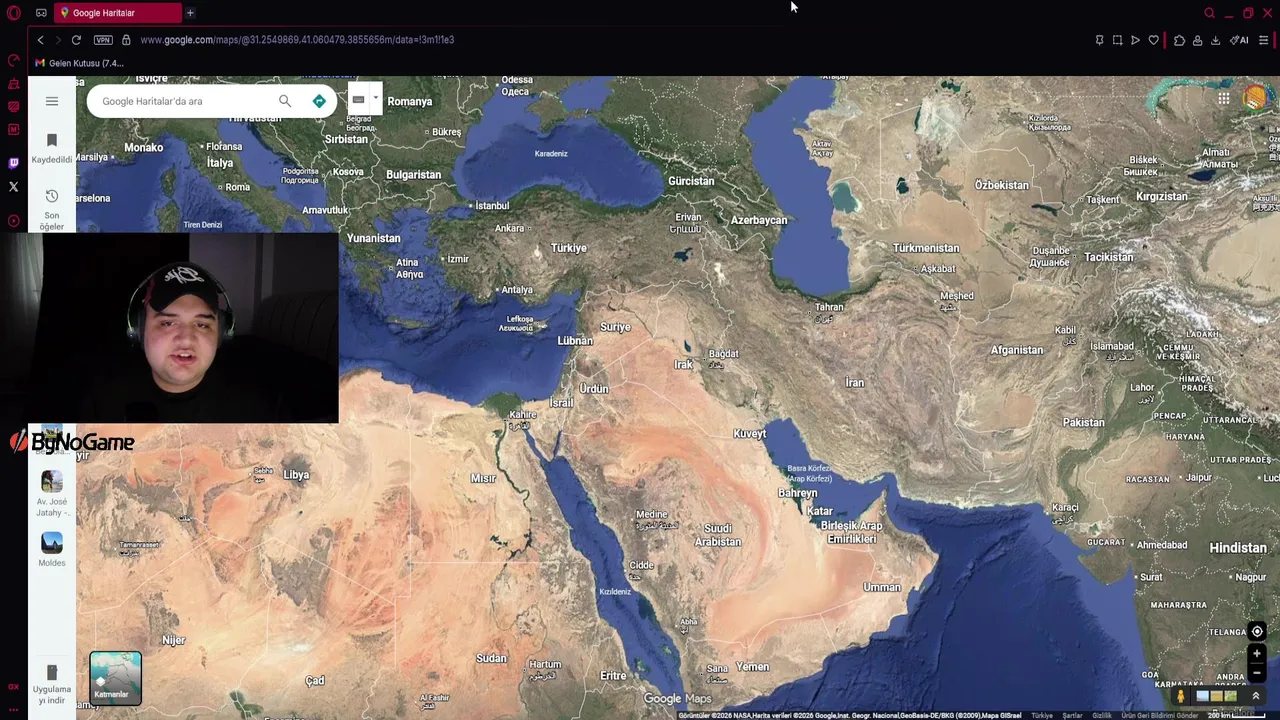Open browser downloads icon
Image resolution: width=1280 pixels, height=720 pixels.
(1215, 40)
